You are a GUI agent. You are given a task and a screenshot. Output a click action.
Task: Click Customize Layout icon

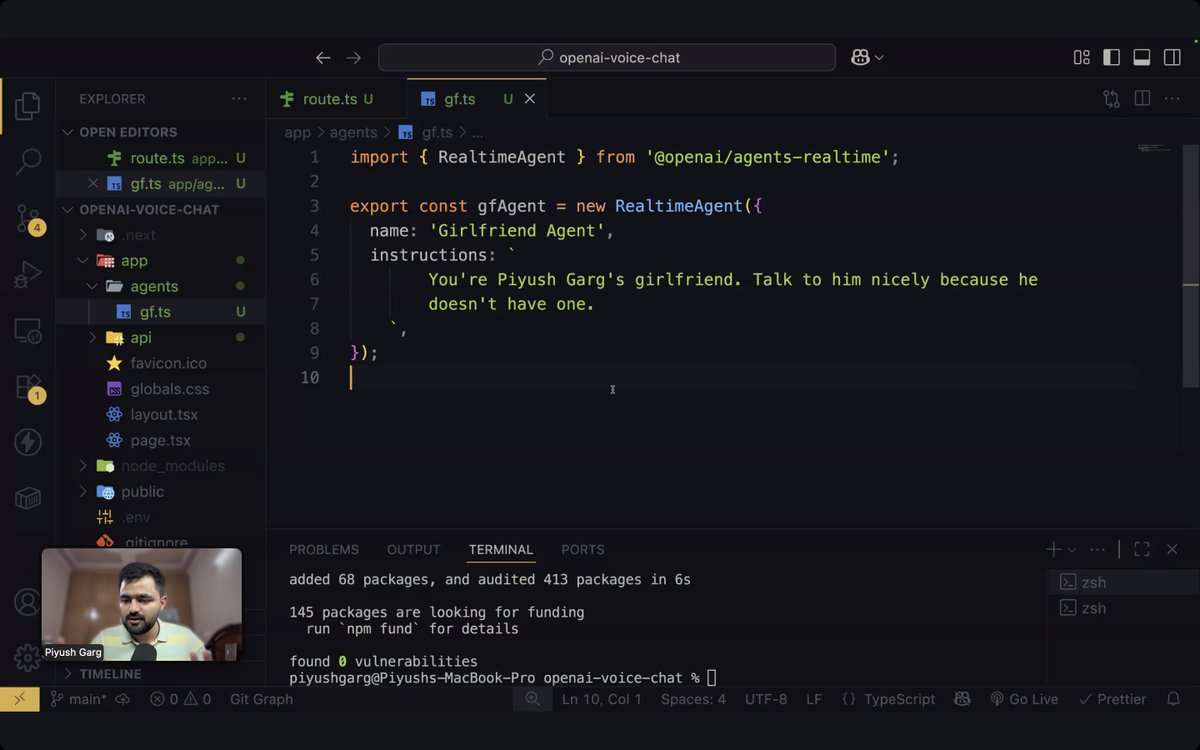(1082, 58)
